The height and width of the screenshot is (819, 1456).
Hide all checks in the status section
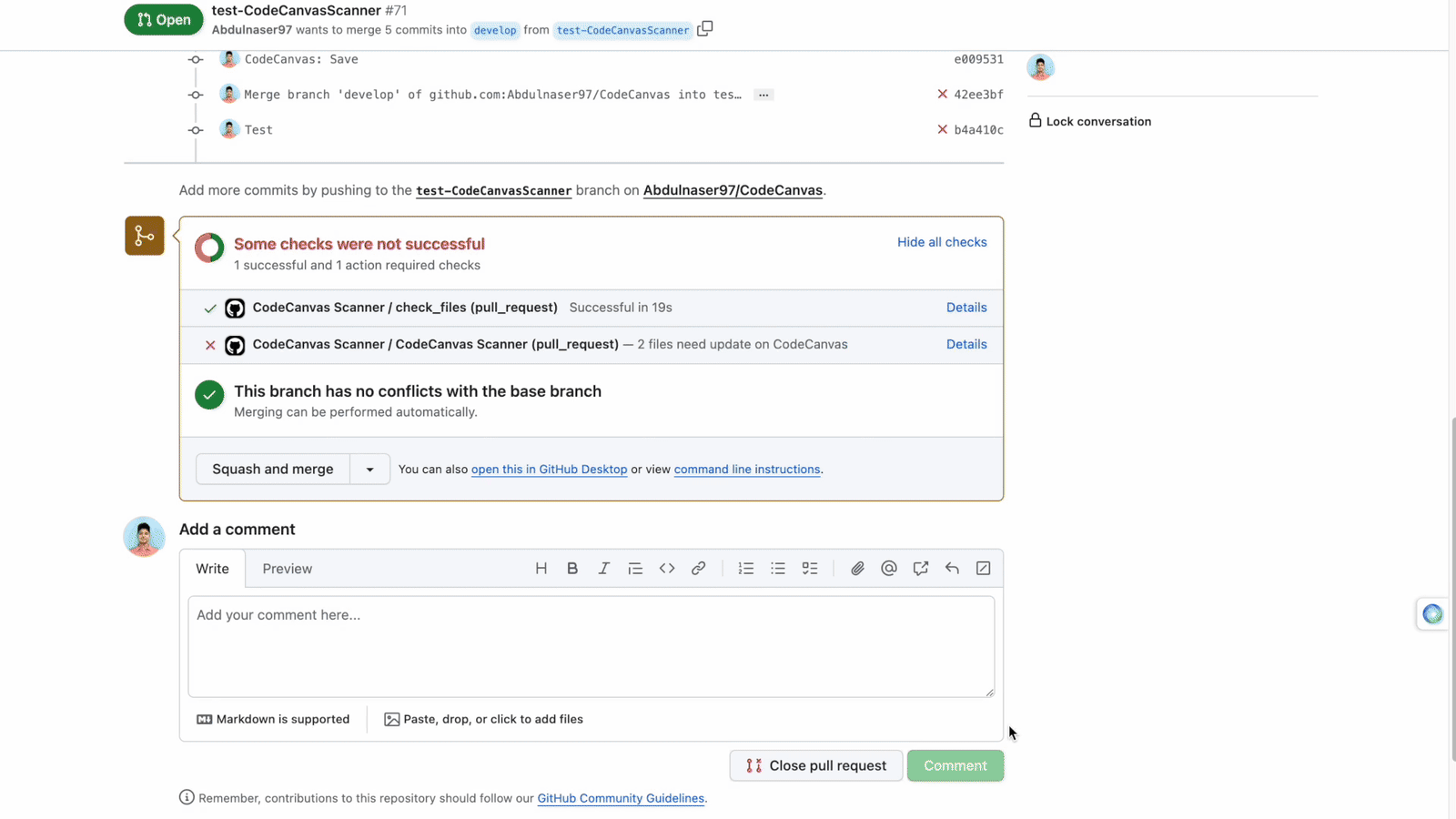point(941,242)
